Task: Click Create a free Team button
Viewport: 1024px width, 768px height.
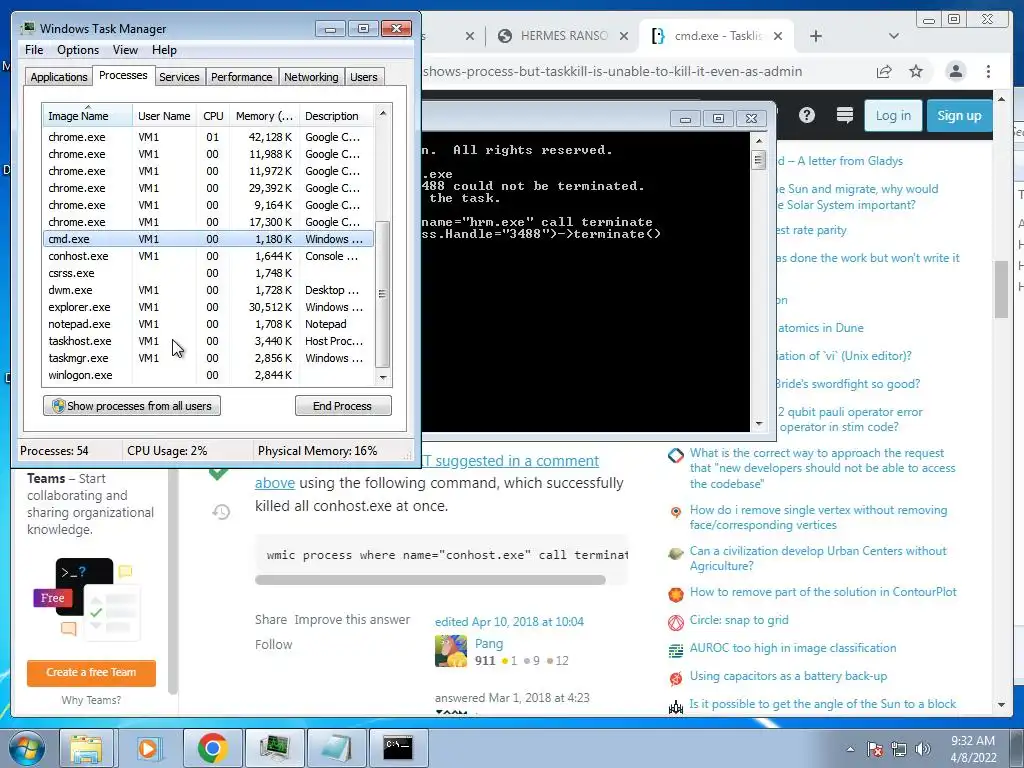Action: point(91,673)
